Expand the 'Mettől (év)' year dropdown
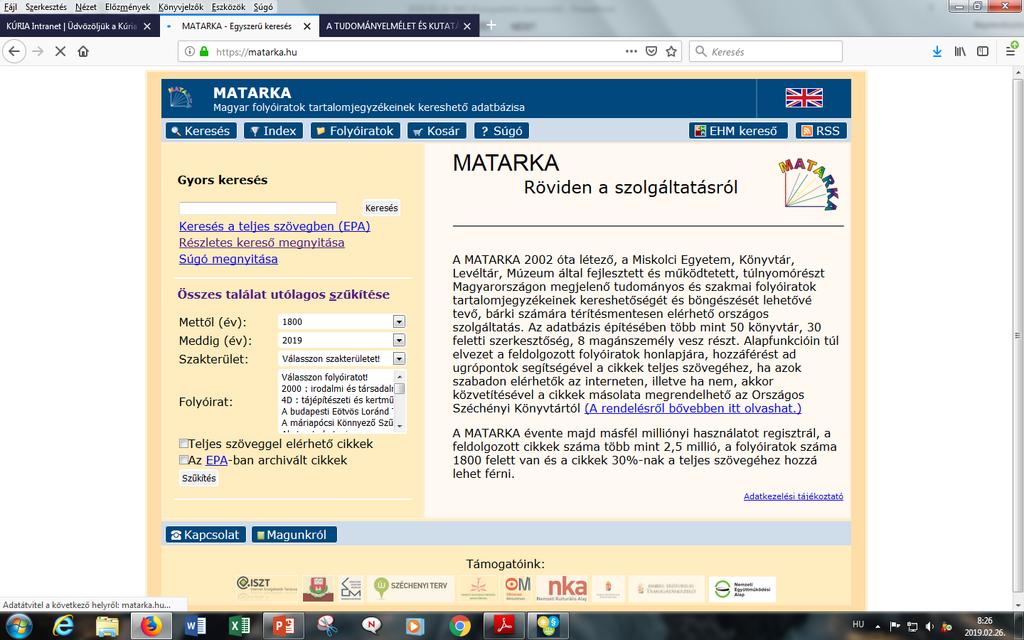This screenshot has height=640, width=1024. (x=398, y=322)
